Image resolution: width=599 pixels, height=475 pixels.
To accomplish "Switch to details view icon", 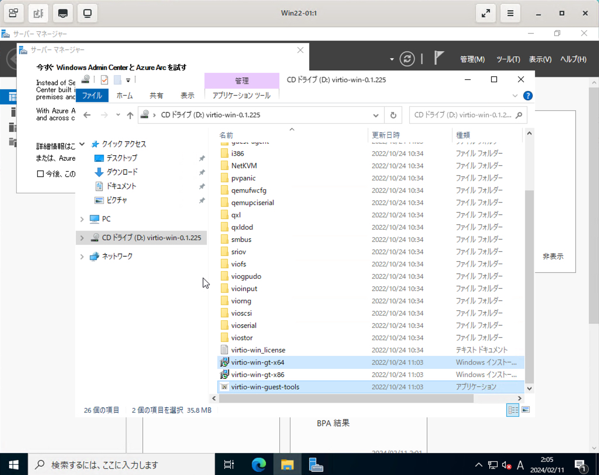I will pyautogui.click(x=512, y=410).
